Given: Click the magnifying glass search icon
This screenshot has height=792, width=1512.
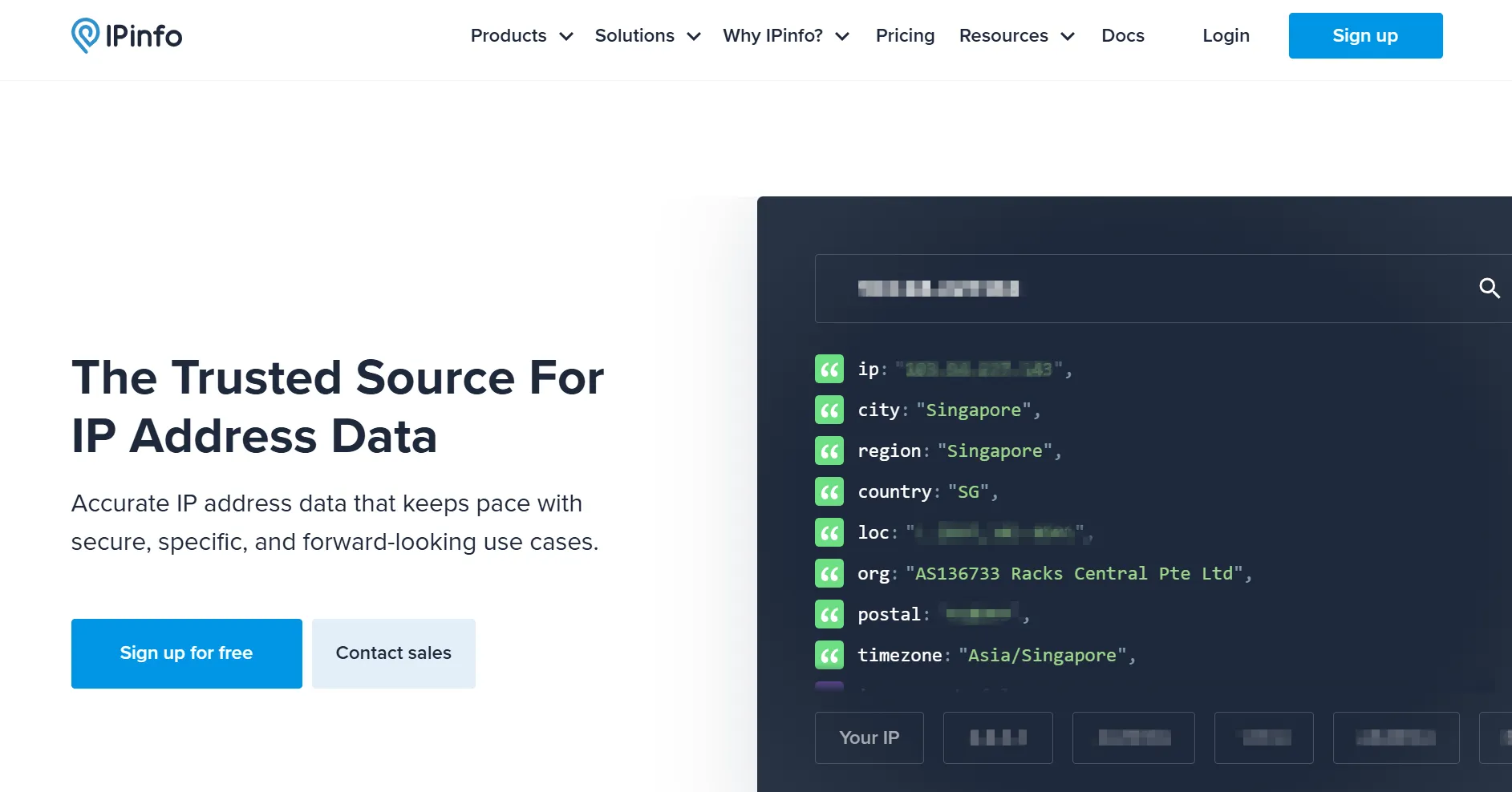Looking at the screenshot, I should tap(1490, 288).
